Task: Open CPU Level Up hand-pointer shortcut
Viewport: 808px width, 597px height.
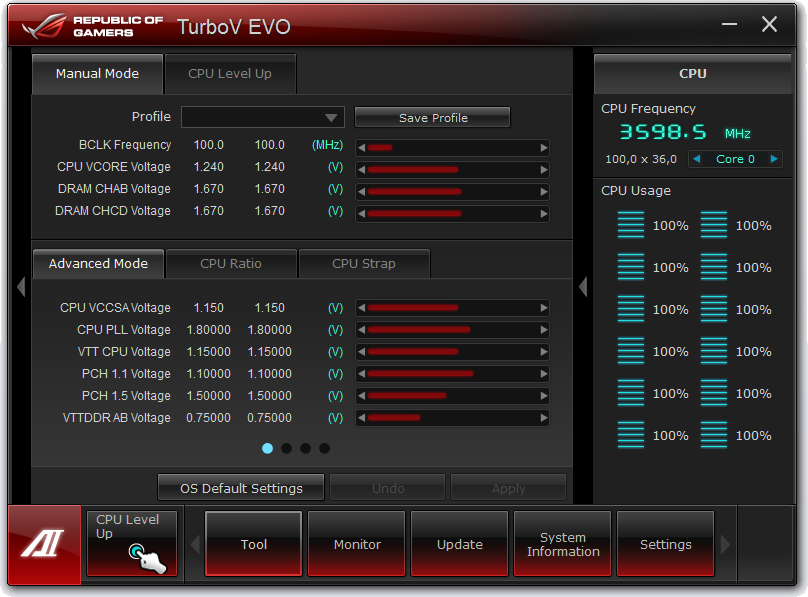Action: (x=132, y=543)
